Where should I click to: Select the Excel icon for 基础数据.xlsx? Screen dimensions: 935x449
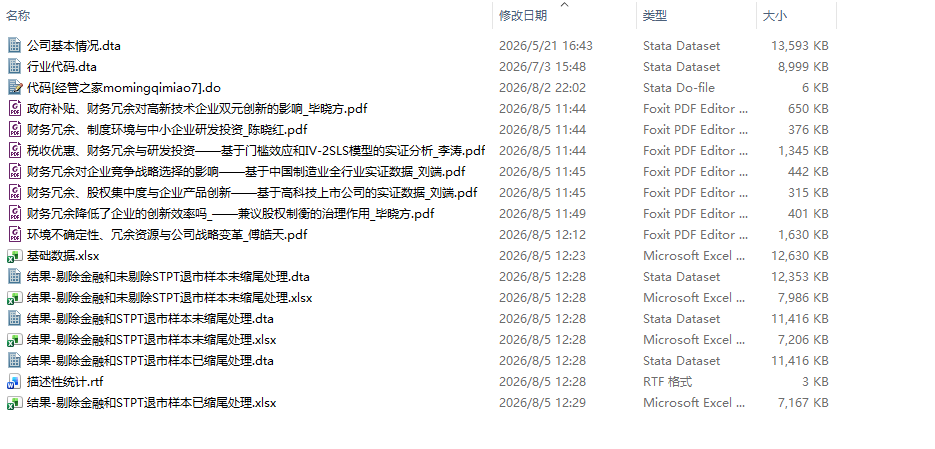(x=15, y=255)
